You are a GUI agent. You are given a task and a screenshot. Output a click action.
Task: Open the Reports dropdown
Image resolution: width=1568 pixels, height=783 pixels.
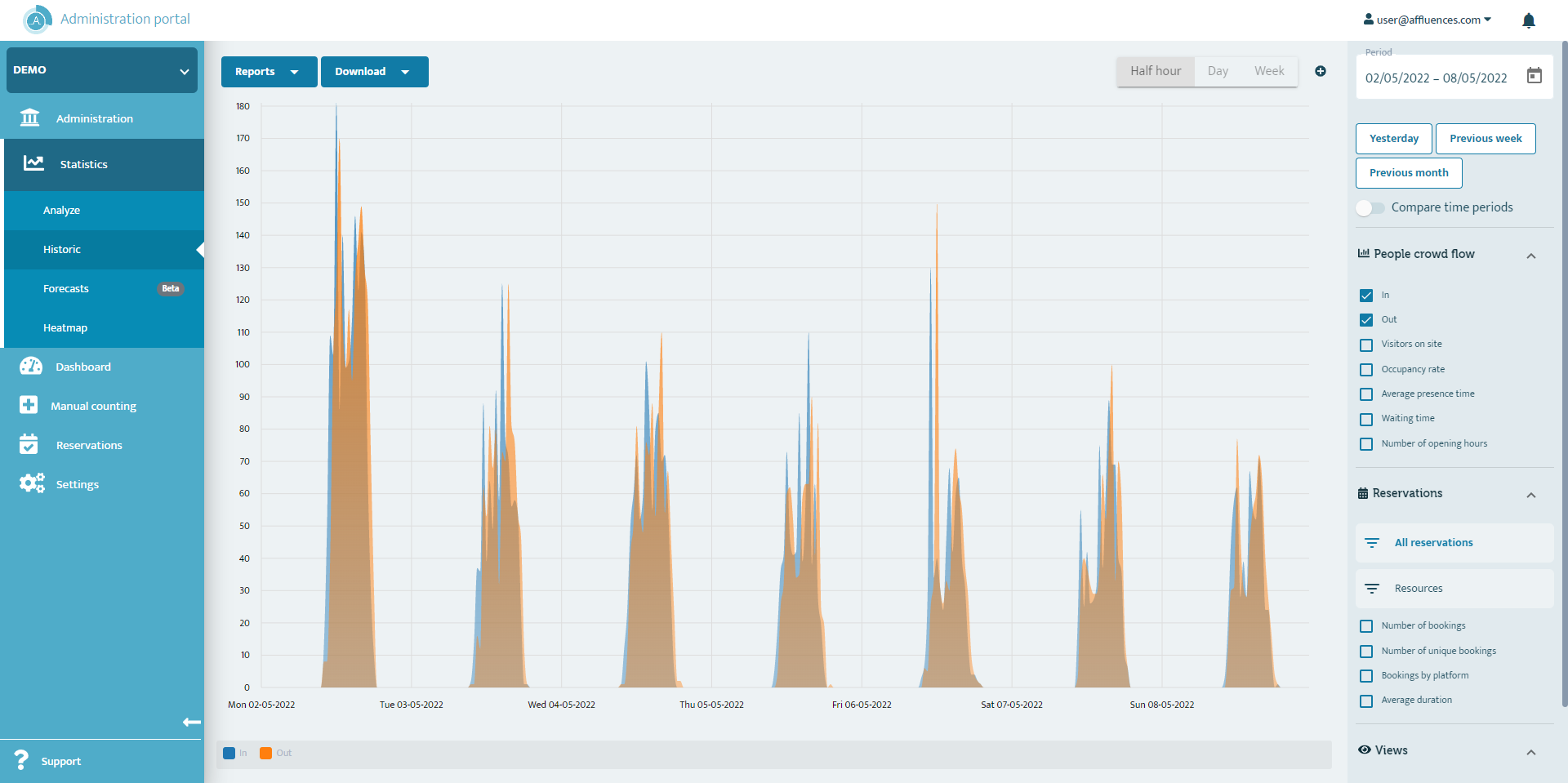coord(269,72)
